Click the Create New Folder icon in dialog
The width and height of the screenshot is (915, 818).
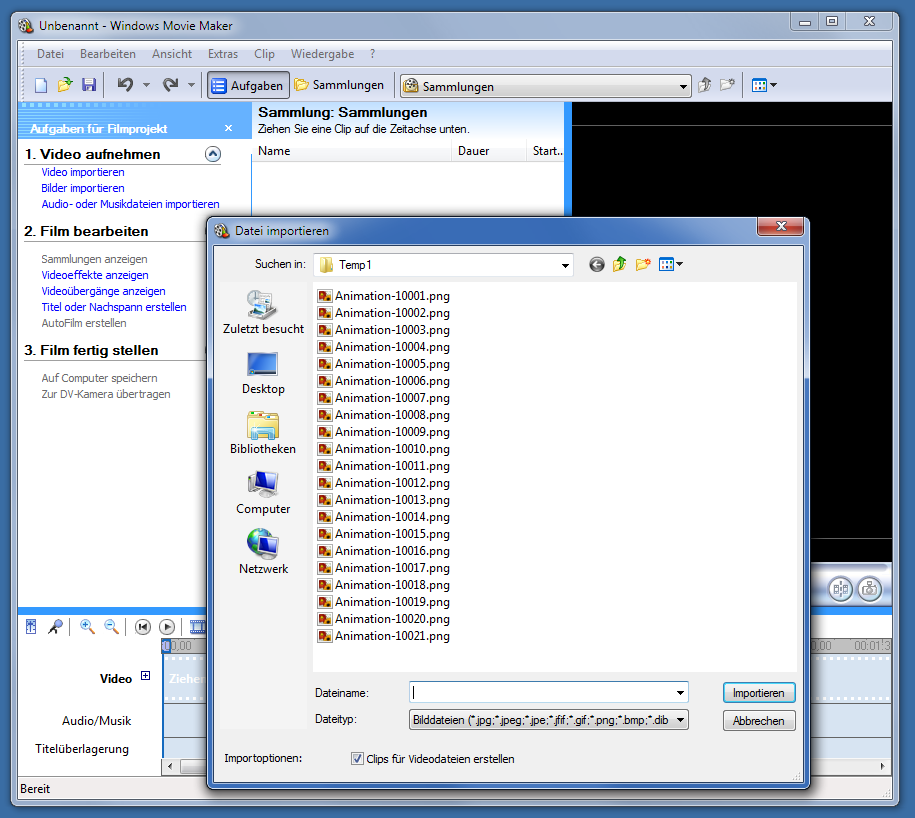tap(643, 265)
